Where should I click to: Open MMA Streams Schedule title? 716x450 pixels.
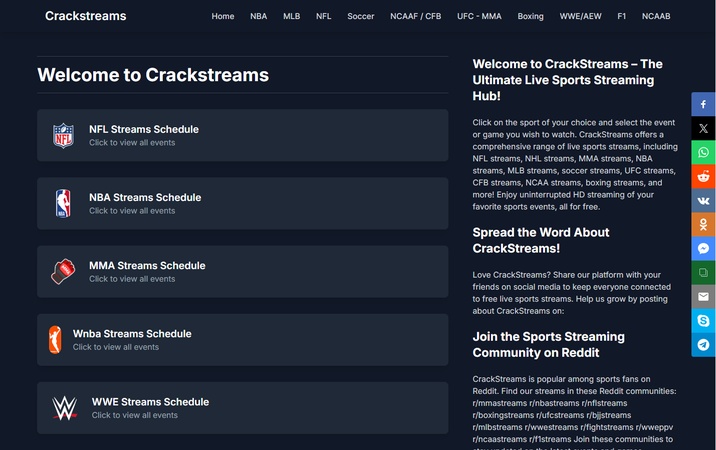point(147,265)
